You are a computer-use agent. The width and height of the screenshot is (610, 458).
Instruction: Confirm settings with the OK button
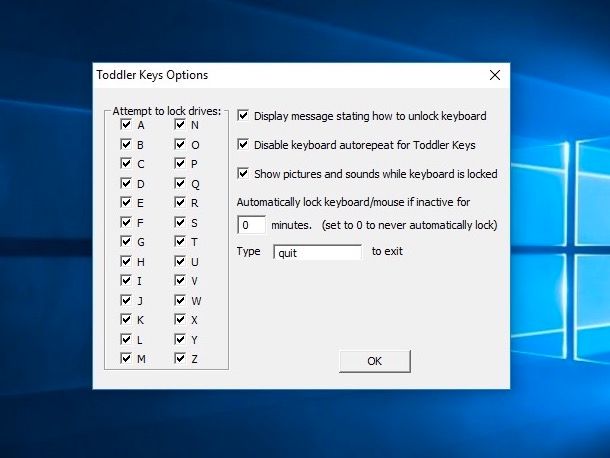(375, 361)
